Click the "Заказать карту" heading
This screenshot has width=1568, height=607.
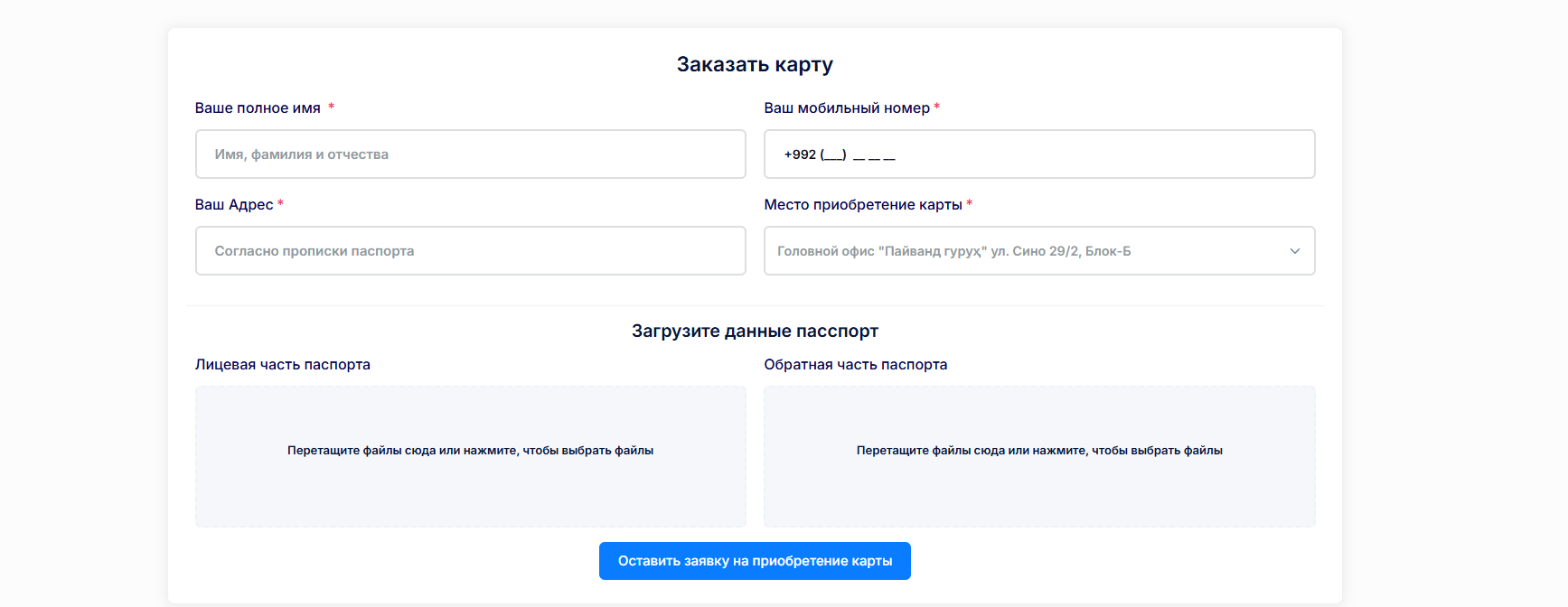click(x=755, y=64)
